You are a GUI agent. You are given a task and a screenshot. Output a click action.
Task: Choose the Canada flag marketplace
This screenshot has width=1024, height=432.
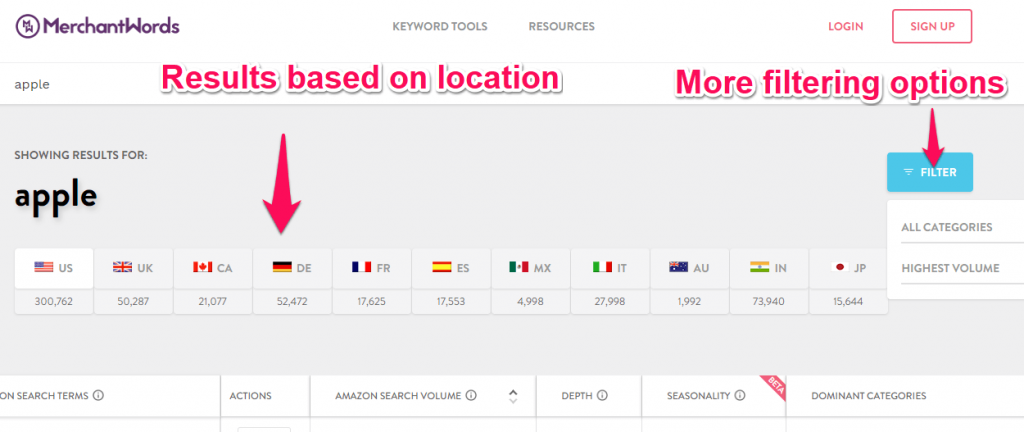(212, 268)
